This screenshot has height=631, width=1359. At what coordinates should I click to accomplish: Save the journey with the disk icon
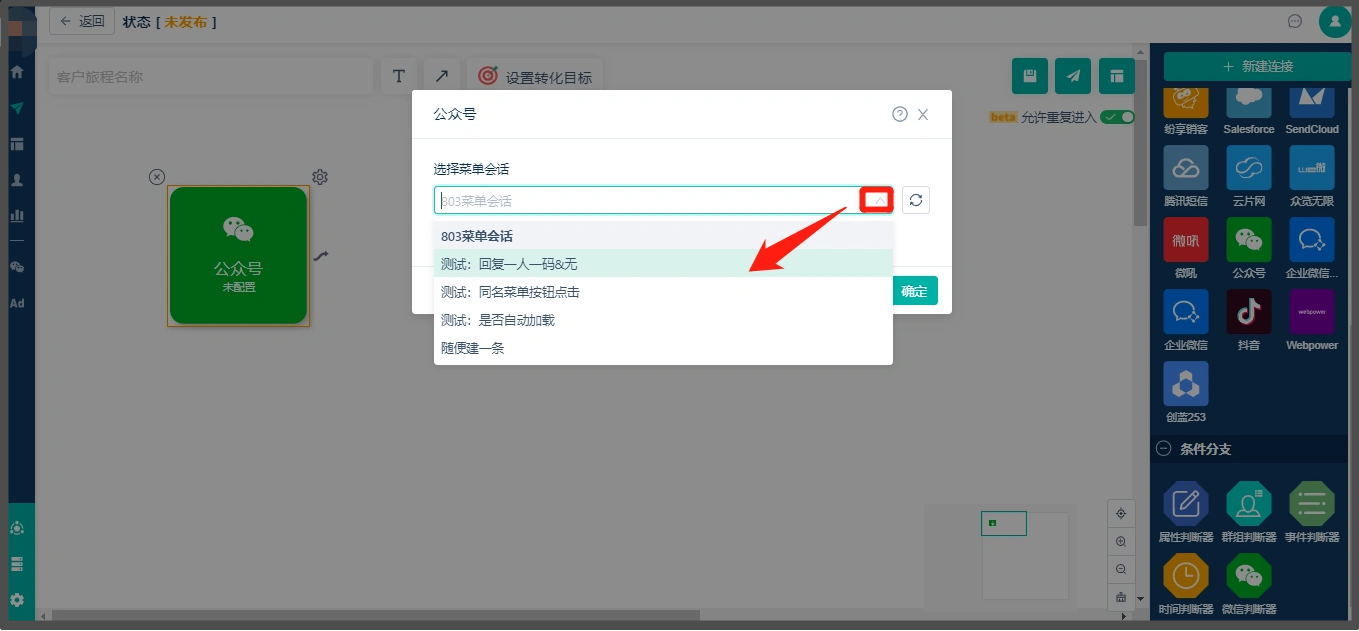(x=1030, y=76)
